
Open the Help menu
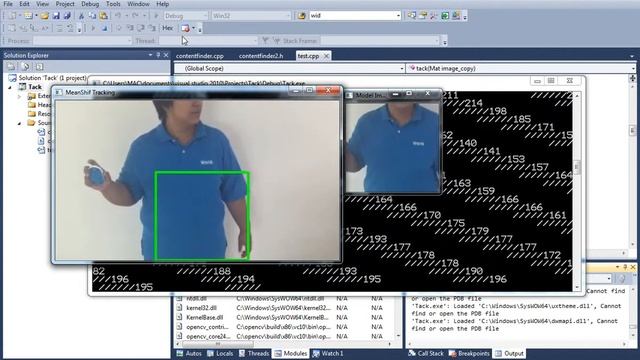pyautogui.click(x=162, y=4)
